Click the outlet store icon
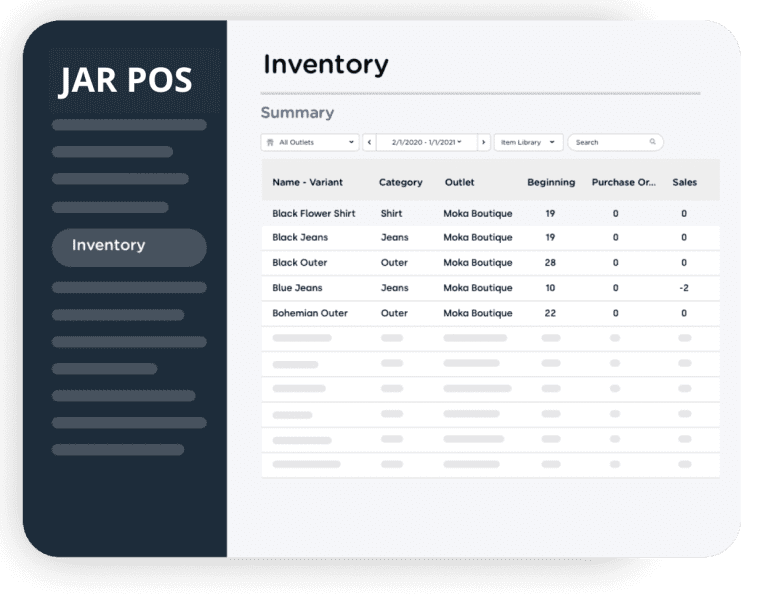 pyautogui.click(x=270, y=142)
